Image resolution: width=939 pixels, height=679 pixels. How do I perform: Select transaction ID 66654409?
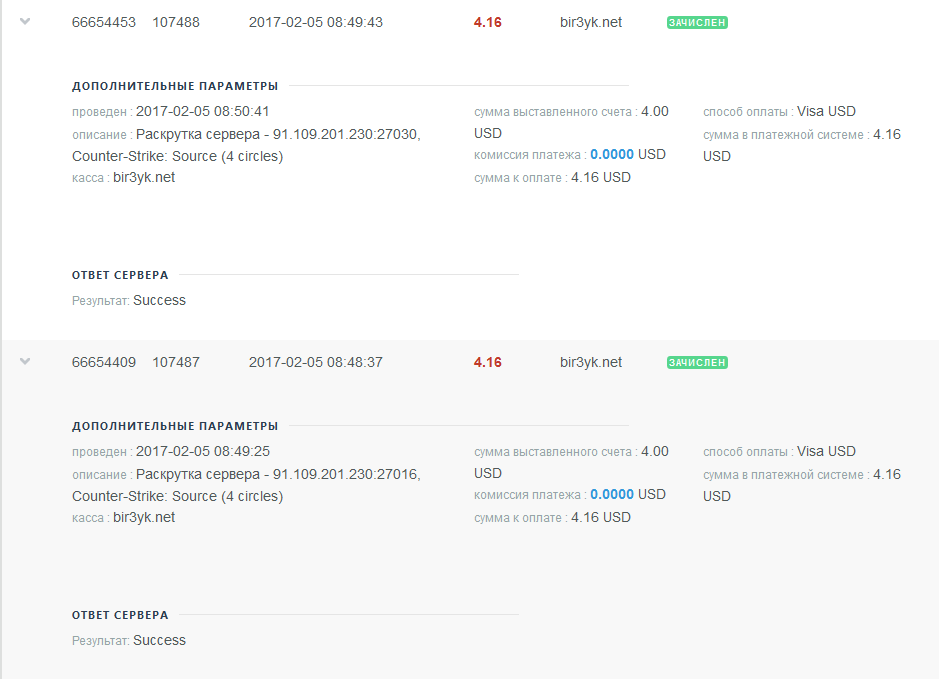[104, 362]
